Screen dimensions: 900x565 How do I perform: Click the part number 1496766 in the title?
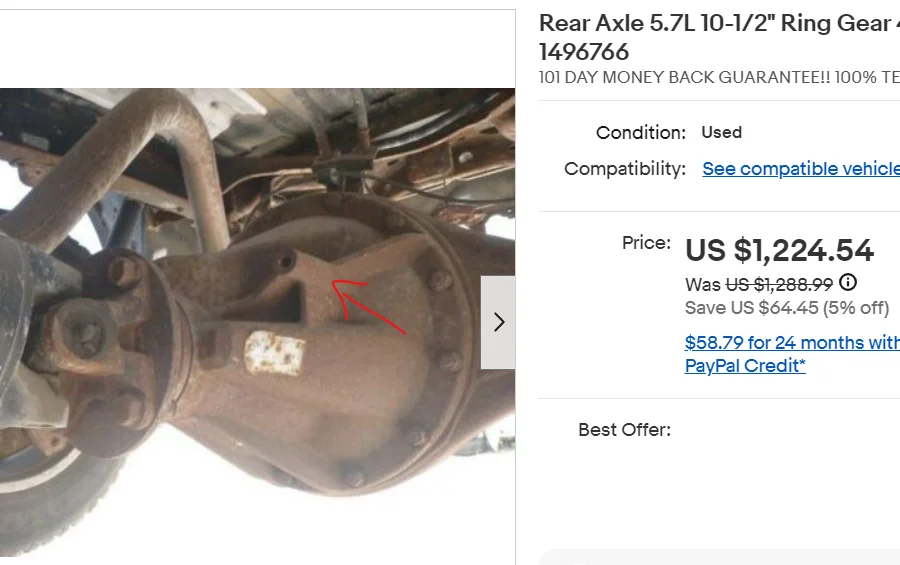pos(584,52)
